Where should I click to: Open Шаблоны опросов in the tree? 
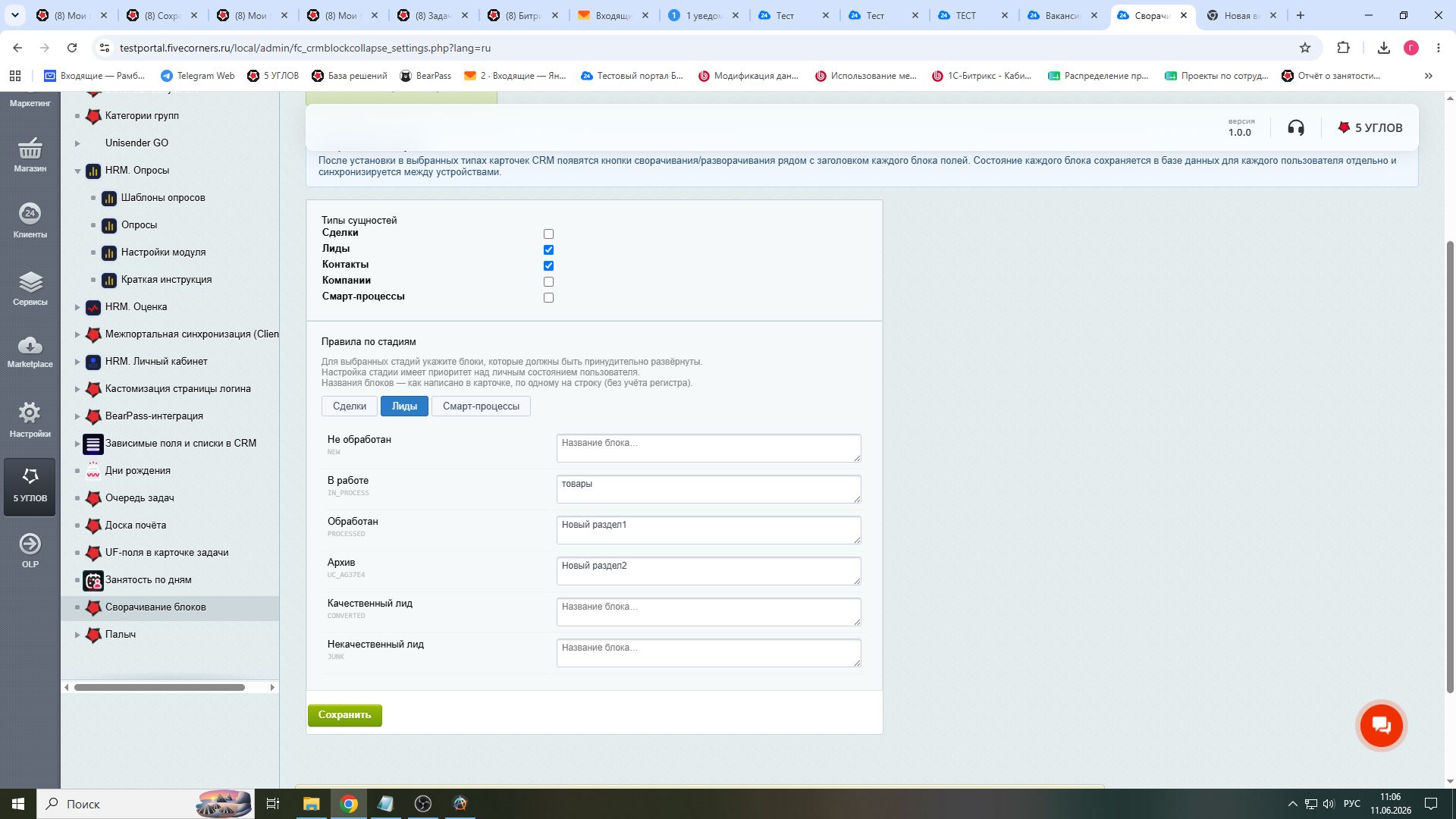click(x=163, y=197)
